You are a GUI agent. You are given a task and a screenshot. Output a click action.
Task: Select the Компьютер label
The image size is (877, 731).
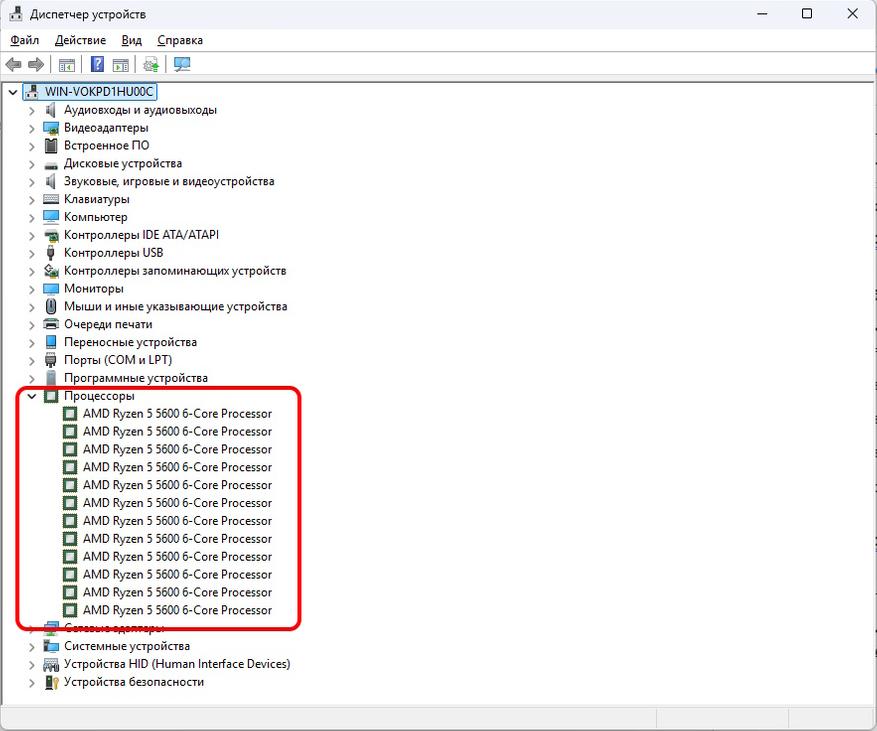tap(96, 217)
